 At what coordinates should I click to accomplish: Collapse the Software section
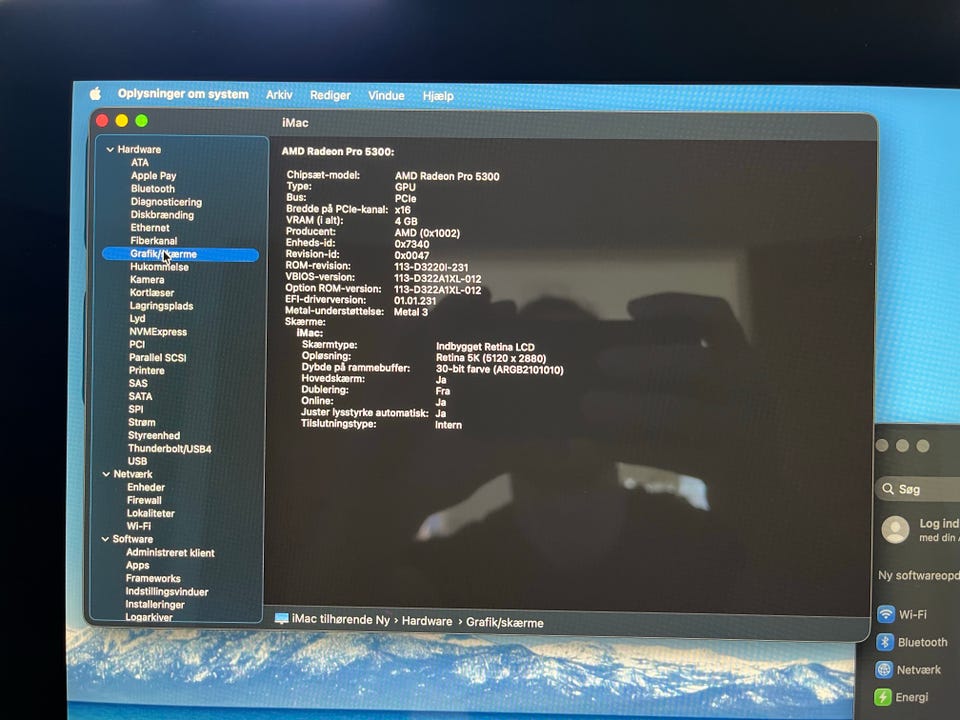click(x=105, y=539)
